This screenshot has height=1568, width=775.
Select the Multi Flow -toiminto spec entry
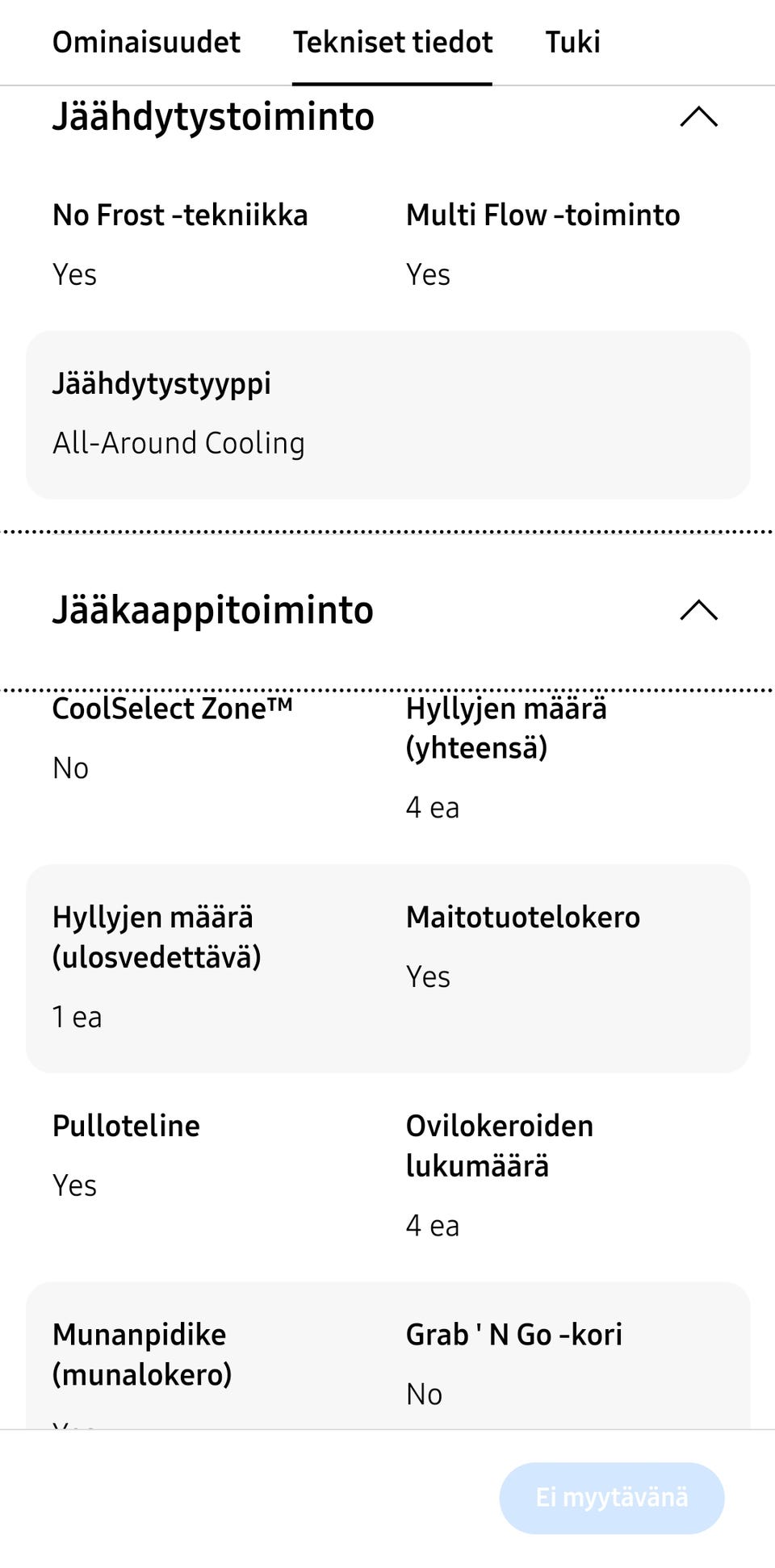[x=542, y=214]
